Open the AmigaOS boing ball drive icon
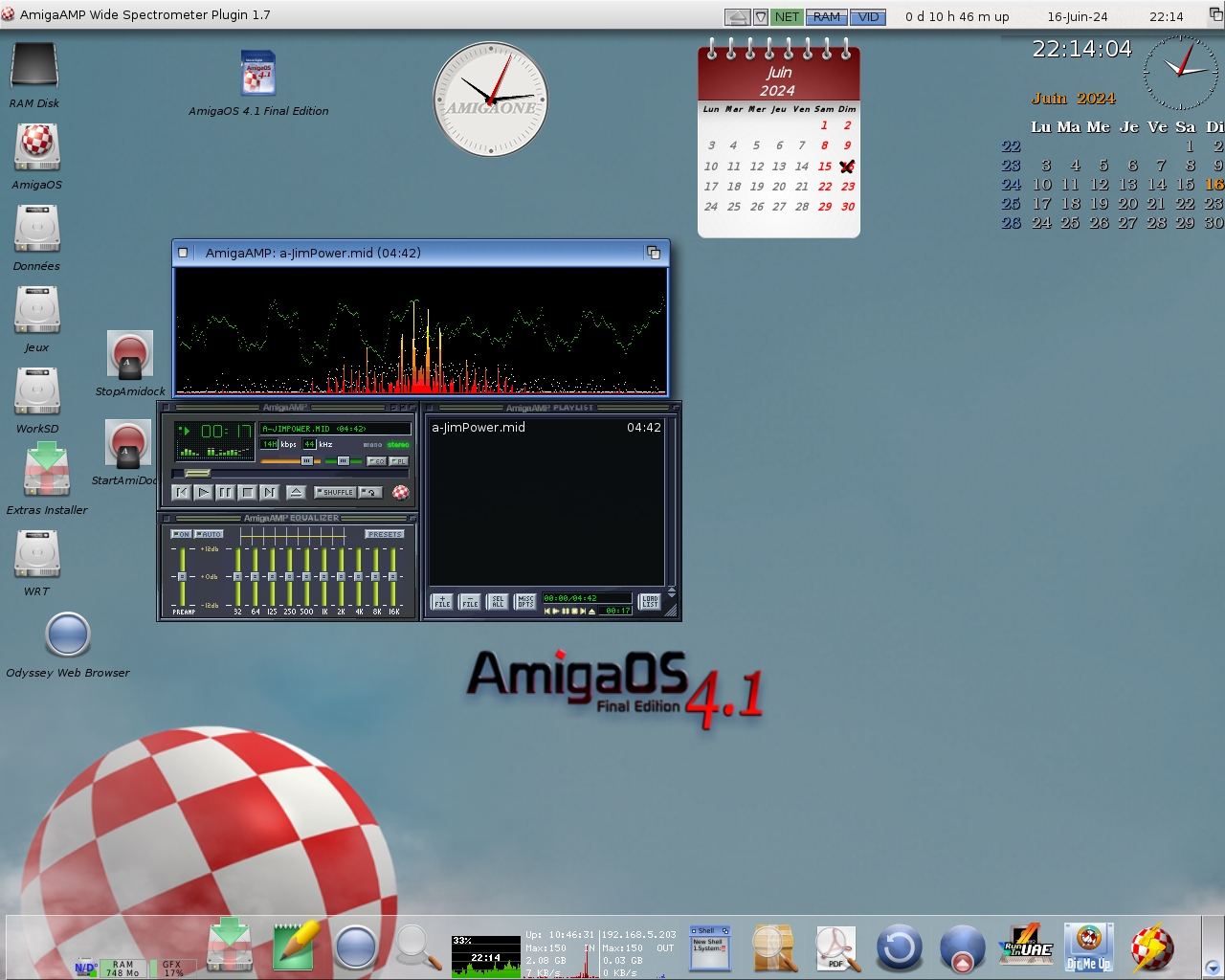Screen dimensions: 1225x980 tap(36, 148)
